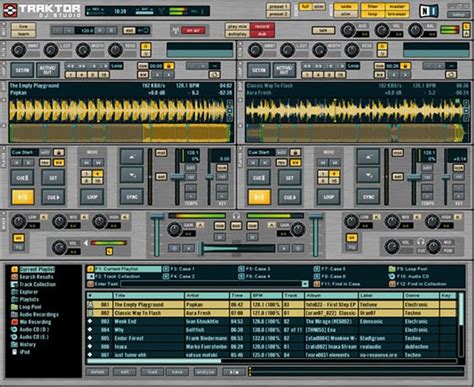The height and width of the screenshot is (387, 474).
Task: Toggle the on air broadcast button
Action: click(x=194, y=31)
